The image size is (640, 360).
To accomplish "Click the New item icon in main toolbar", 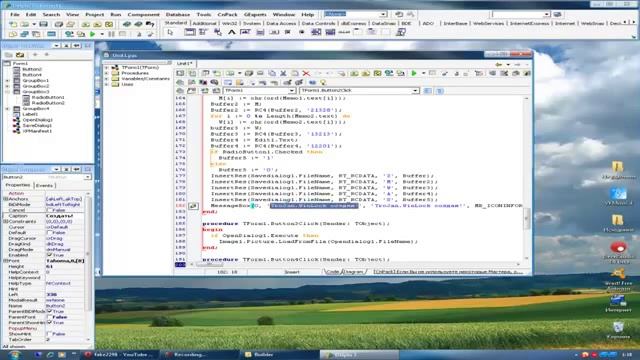I will pos(13,24).
